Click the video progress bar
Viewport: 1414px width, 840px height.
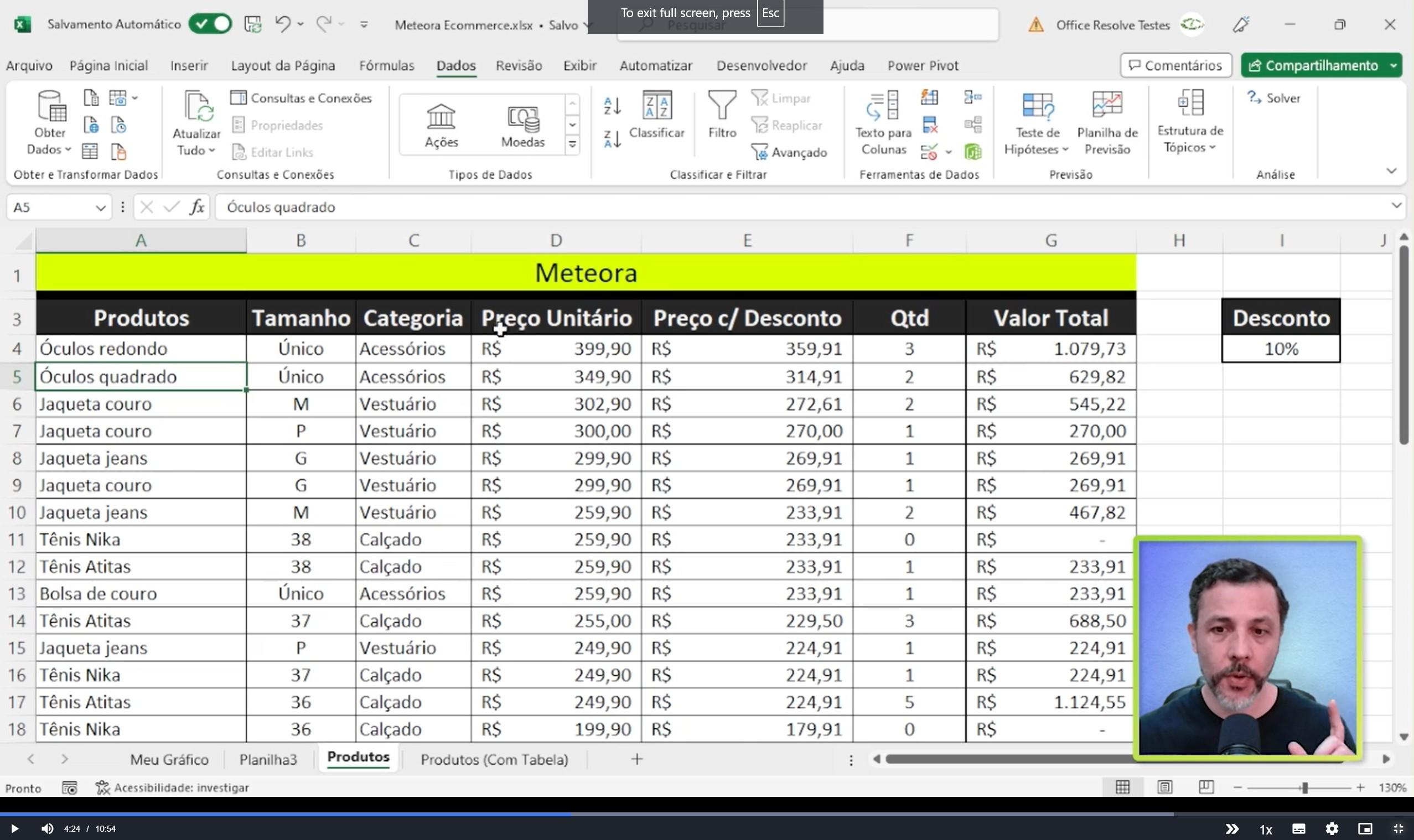click(x=707, y=815)
